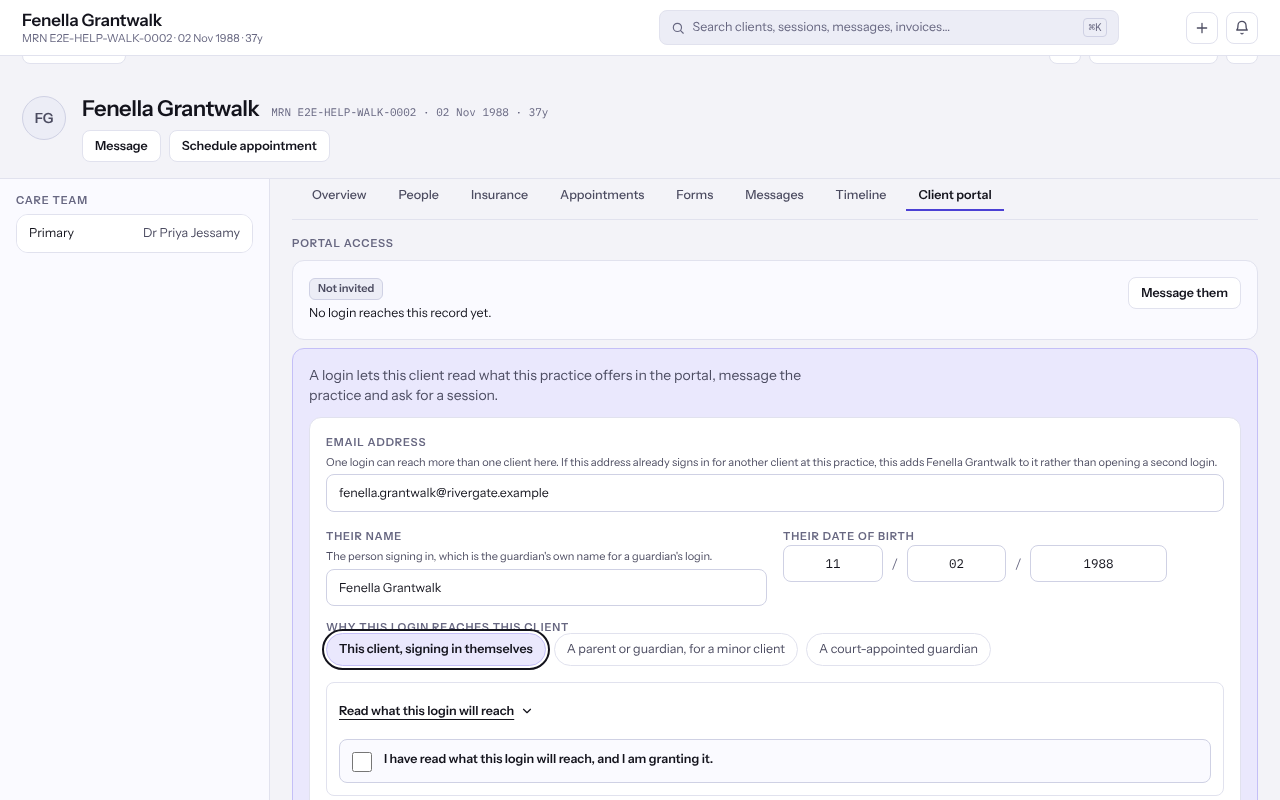
Task: Click the 'Not invited' status badge
Action: coord(346,288)
